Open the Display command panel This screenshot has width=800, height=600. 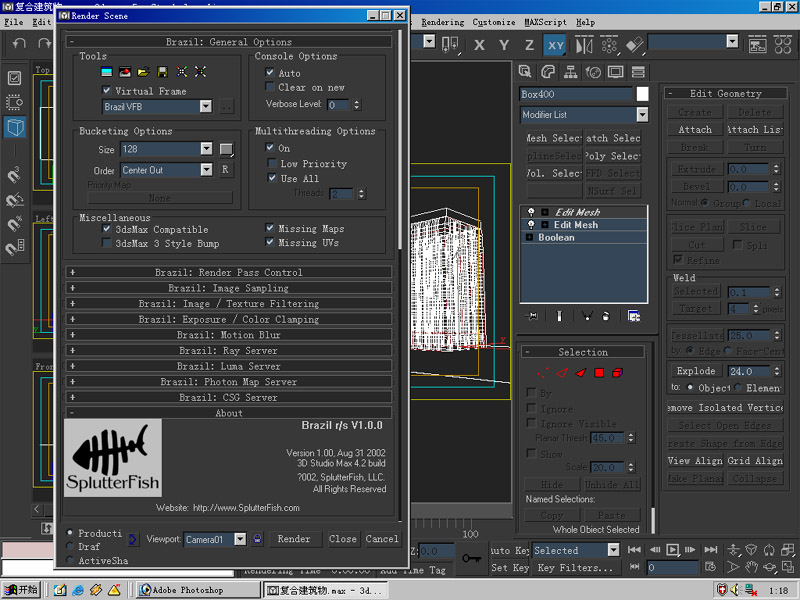tap(615, 72)
